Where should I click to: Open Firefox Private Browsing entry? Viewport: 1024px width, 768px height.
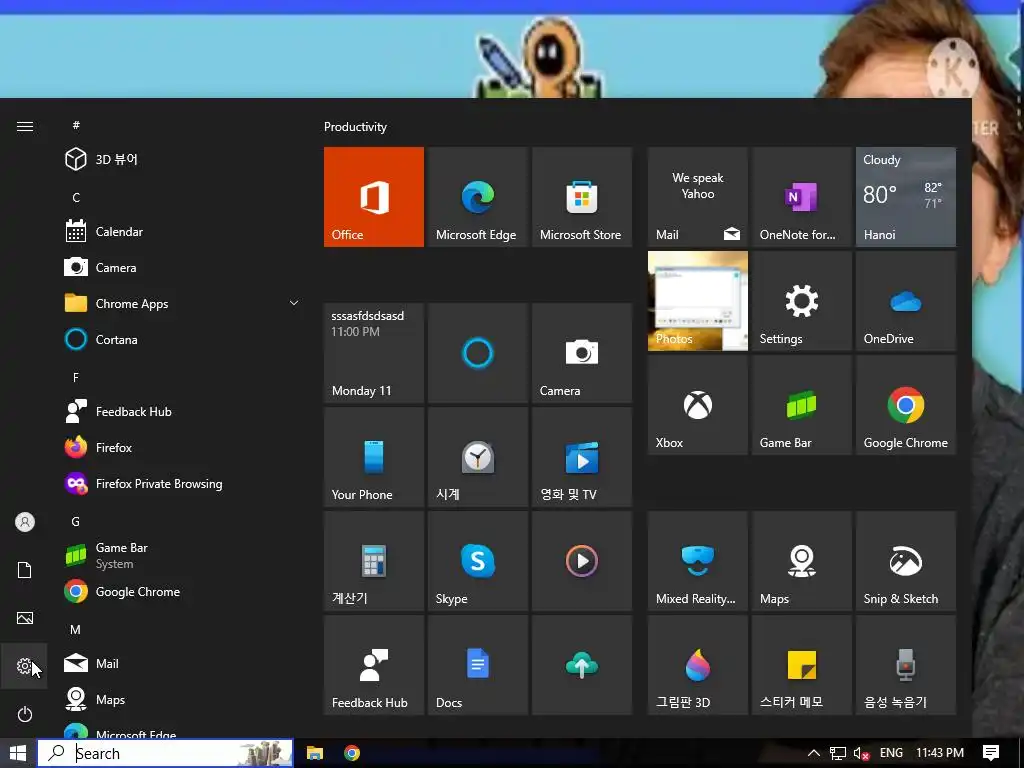point(182,483)
